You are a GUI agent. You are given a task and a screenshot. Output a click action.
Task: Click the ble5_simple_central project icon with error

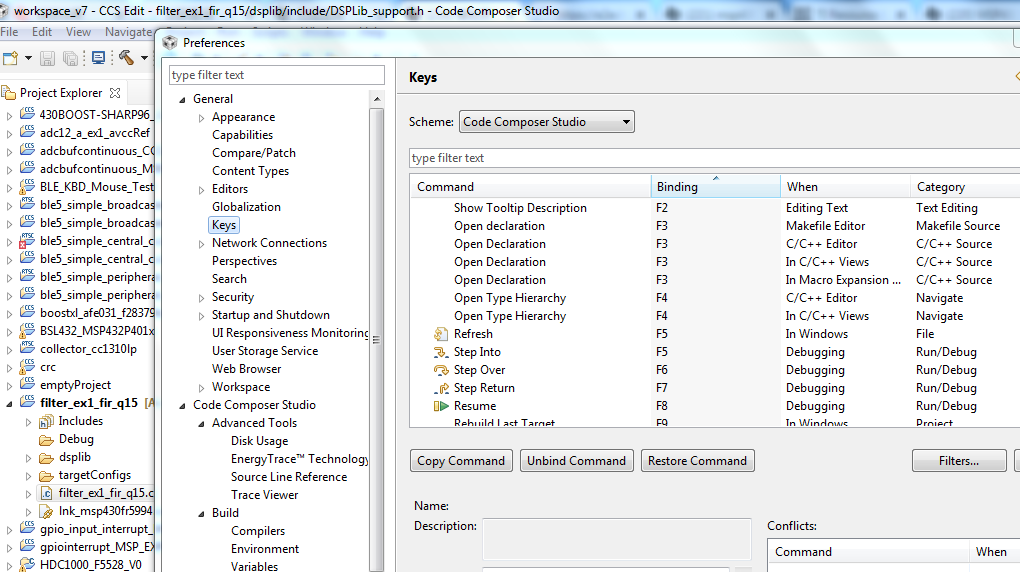27,240
